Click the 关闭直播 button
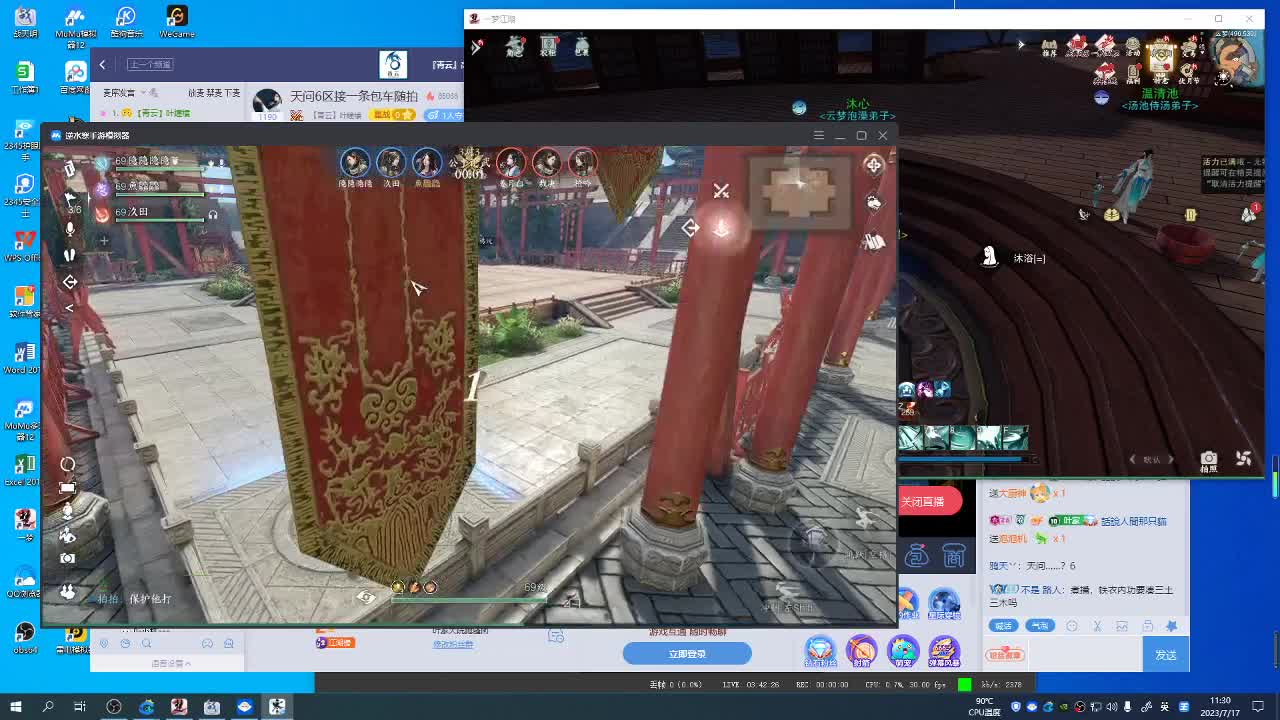 click(929, 501)
